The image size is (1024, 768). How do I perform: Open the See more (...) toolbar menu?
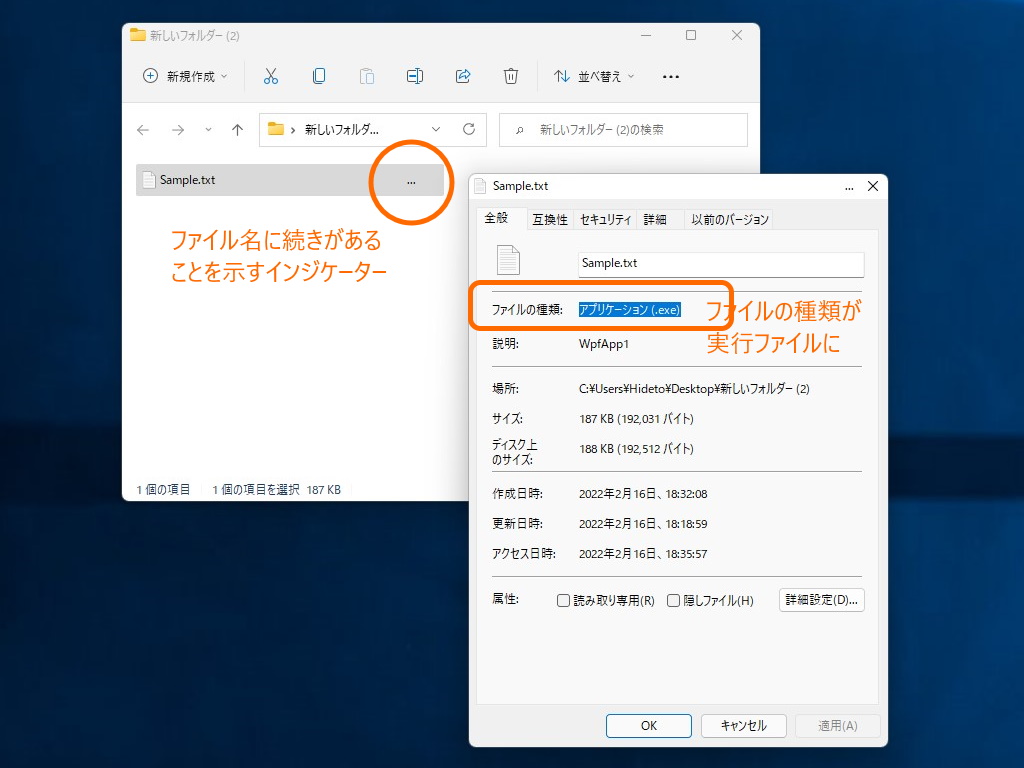[x=670, y=76]
